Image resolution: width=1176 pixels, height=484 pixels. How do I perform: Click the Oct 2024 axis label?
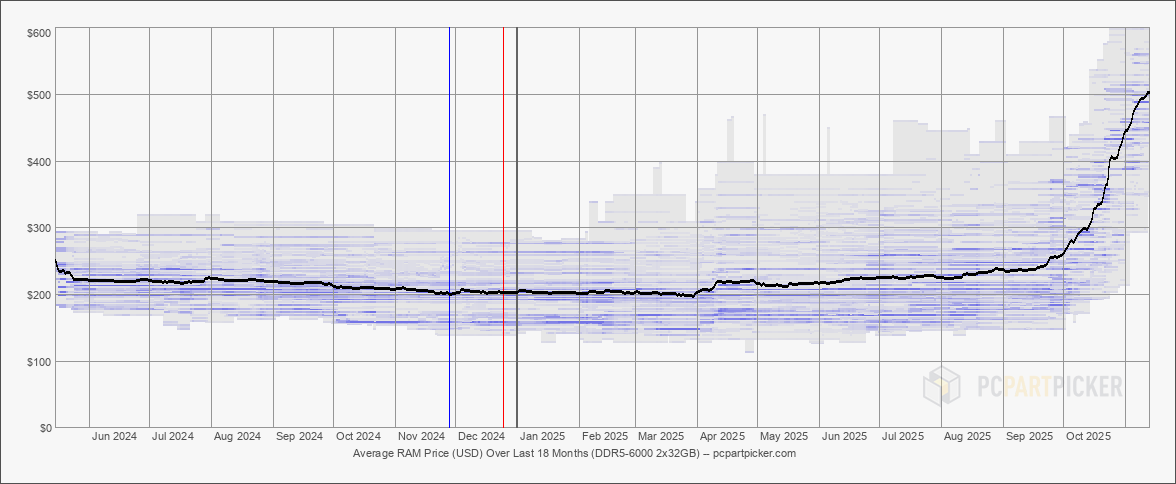[x=358, y=436]
